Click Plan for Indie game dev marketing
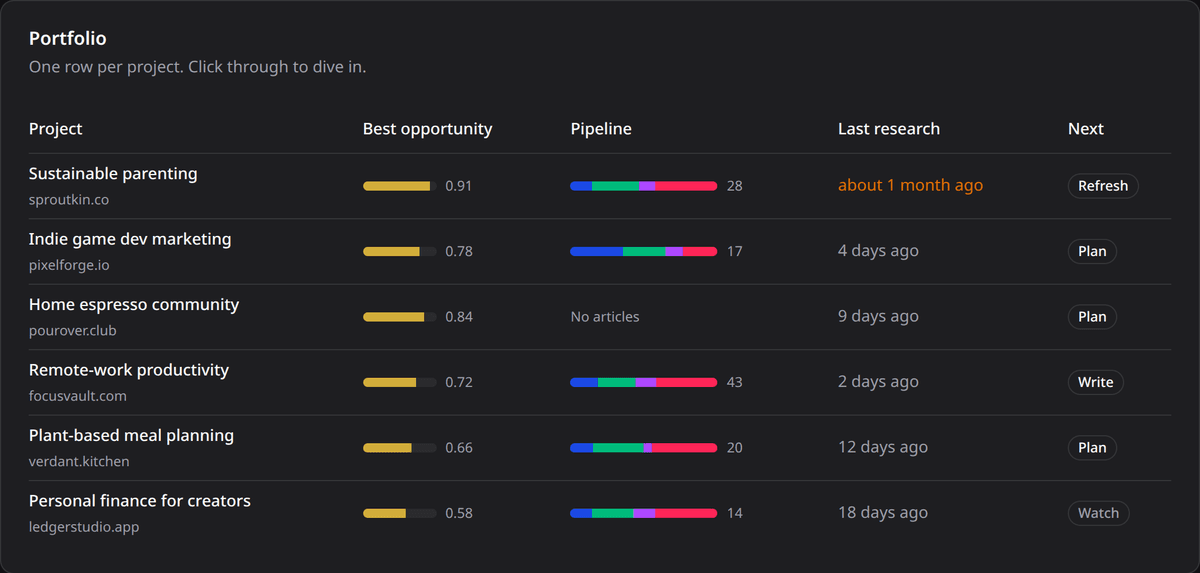Image resolution: width=1200 pixels, height=573 pixels. (1092, 251)
